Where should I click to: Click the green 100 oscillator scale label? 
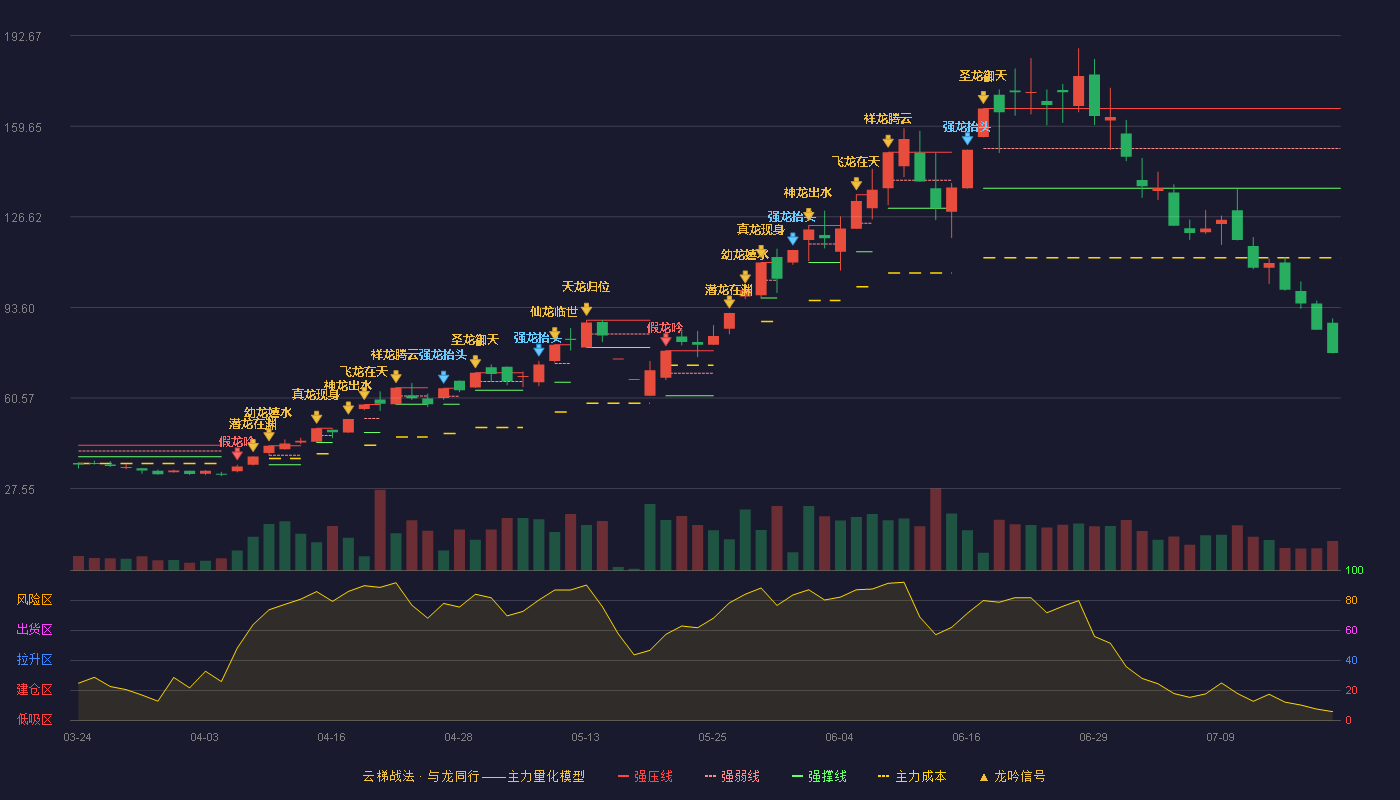click(x=1354, y=571)
